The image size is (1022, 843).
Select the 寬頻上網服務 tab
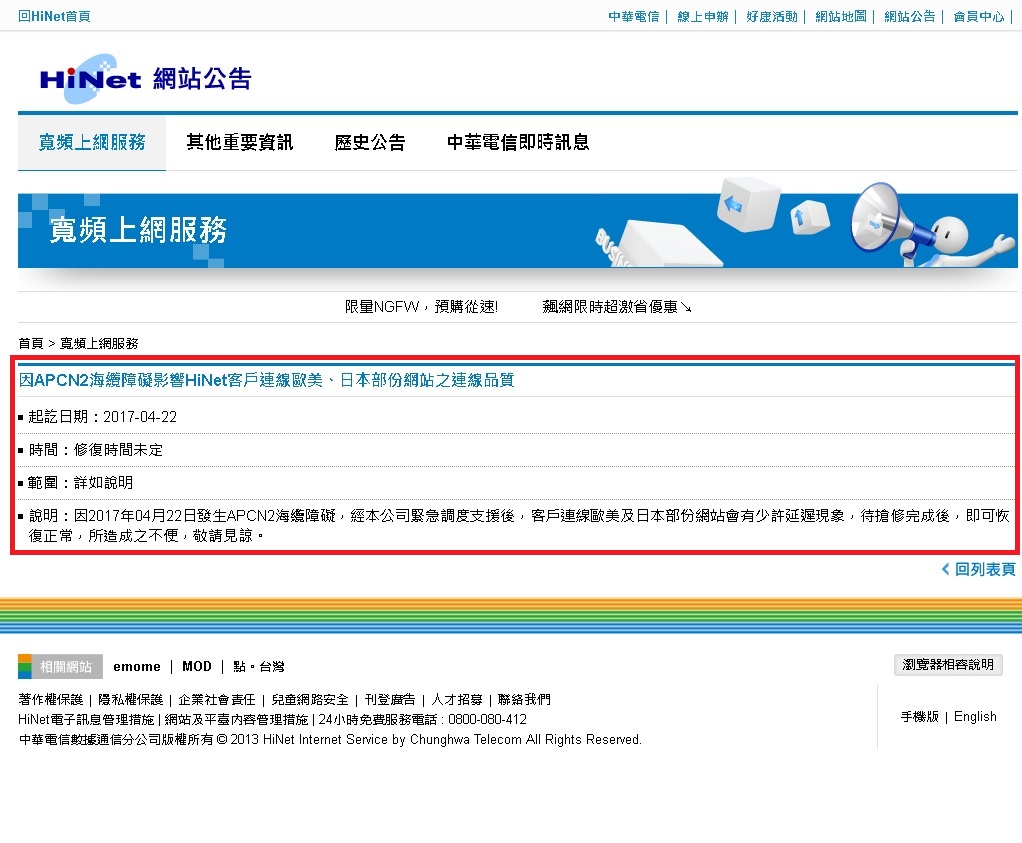pos(92,142)
